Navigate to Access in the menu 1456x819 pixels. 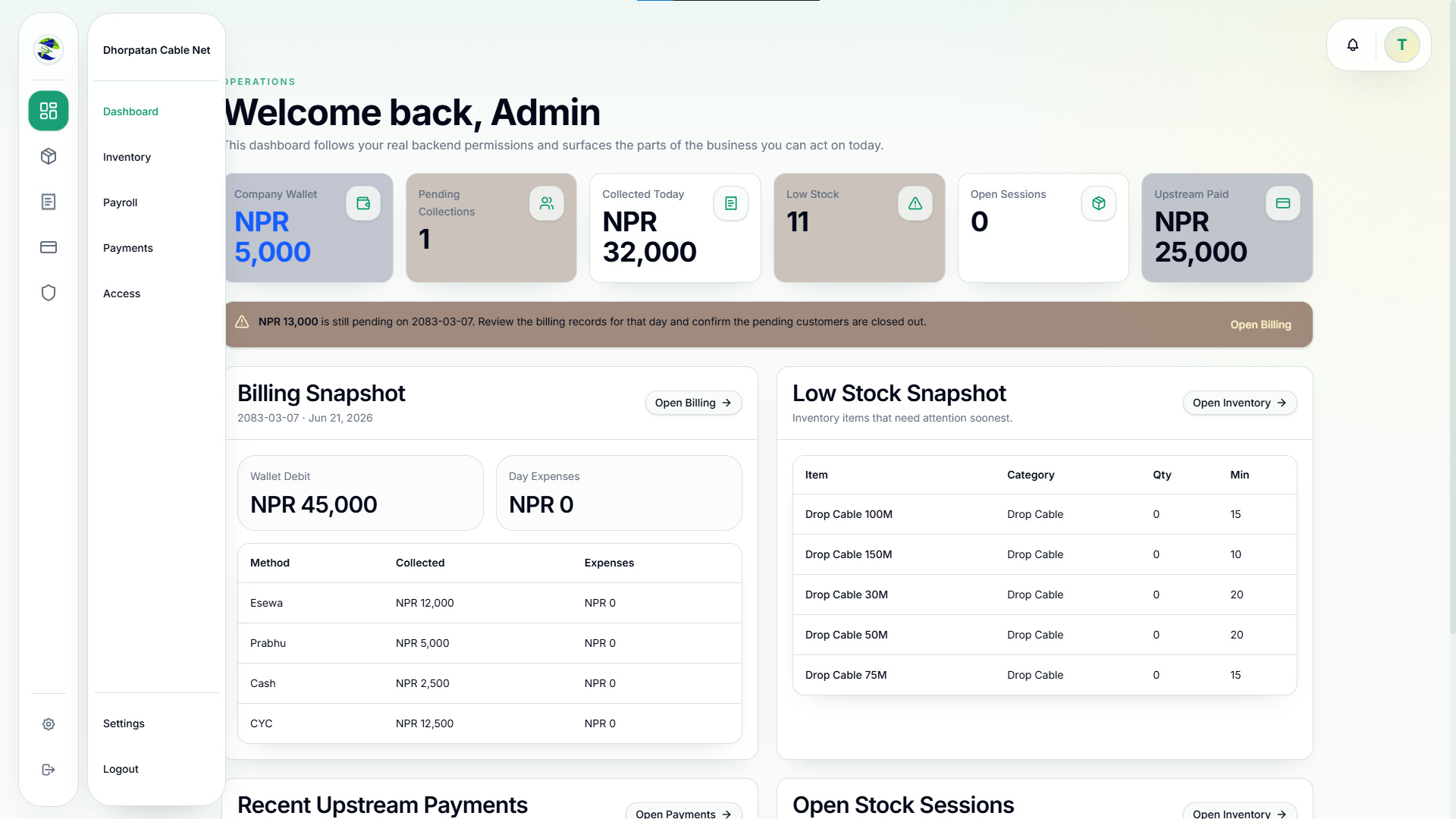[121, 293]
